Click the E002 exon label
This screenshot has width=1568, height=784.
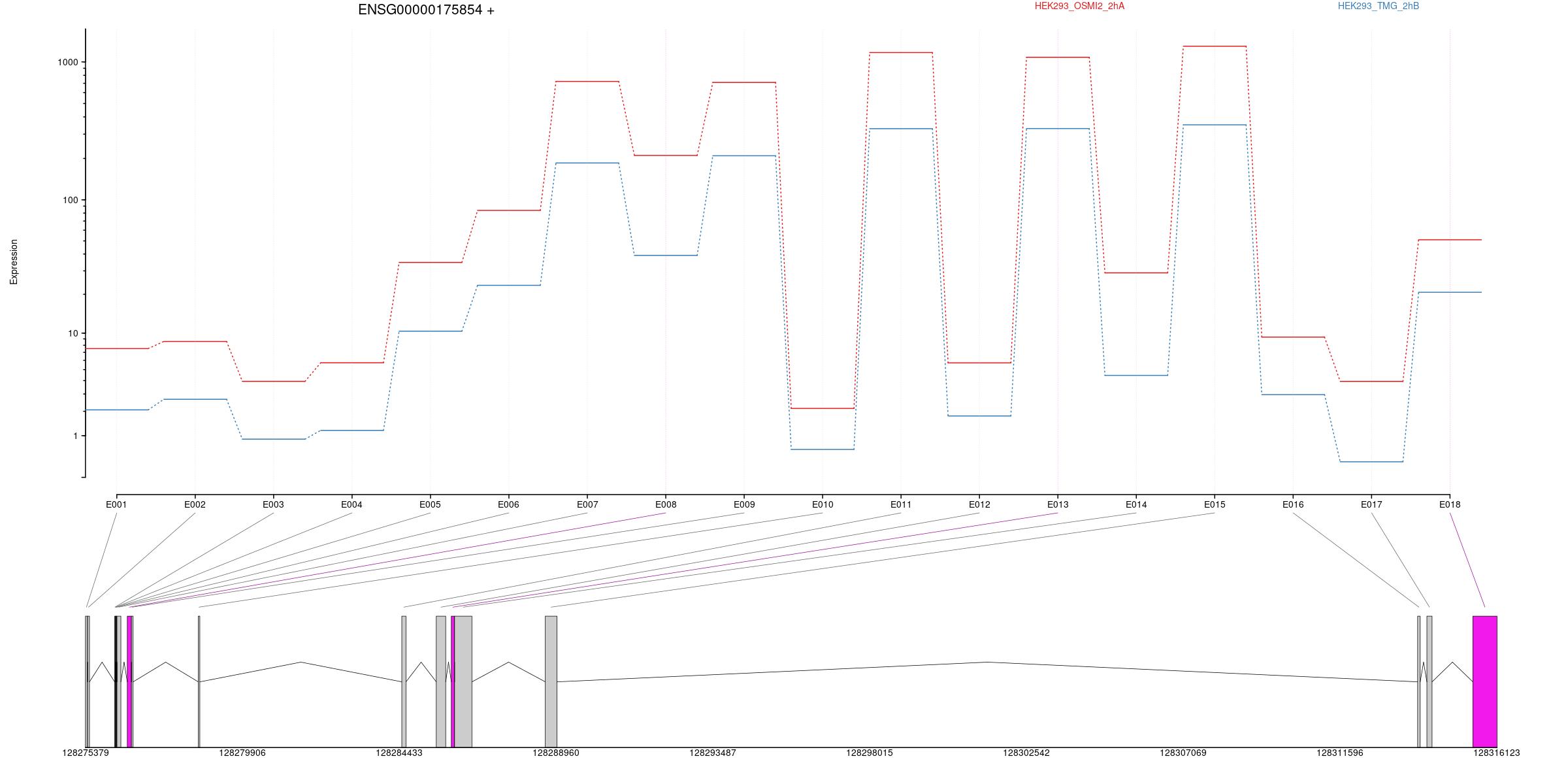click(195, 504)
